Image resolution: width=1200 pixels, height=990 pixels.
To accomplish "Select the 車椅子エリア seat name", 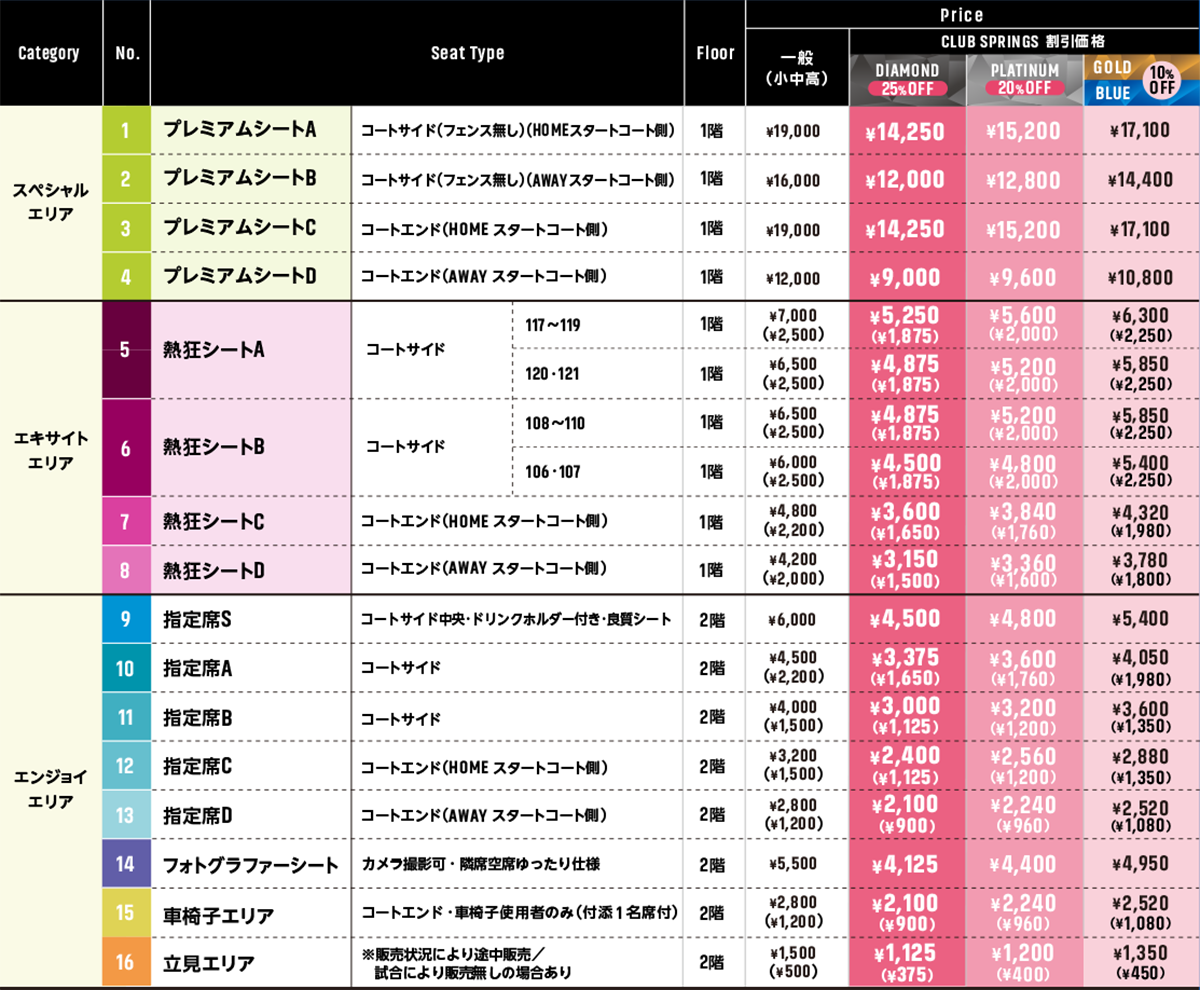I will [x=218, y=915].
